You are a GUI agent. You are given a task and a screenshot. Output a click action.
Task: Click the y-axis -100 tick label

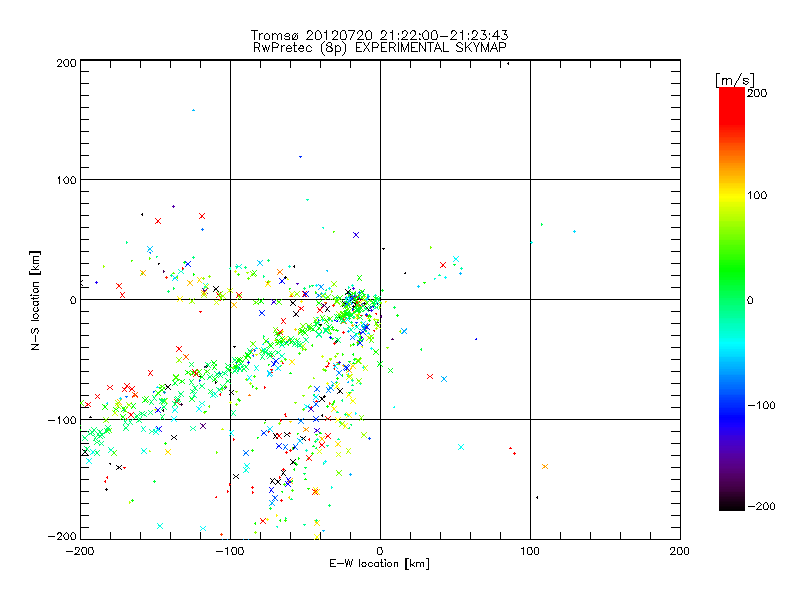[x=64, y=420]
